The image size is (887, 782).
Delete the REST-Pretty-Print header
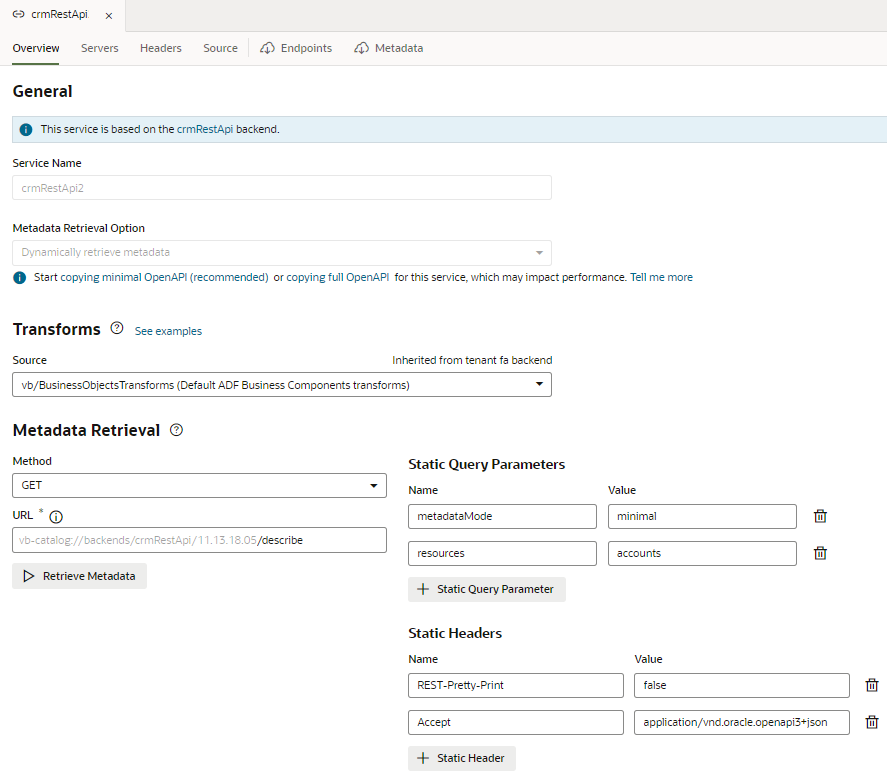(872, 685)
